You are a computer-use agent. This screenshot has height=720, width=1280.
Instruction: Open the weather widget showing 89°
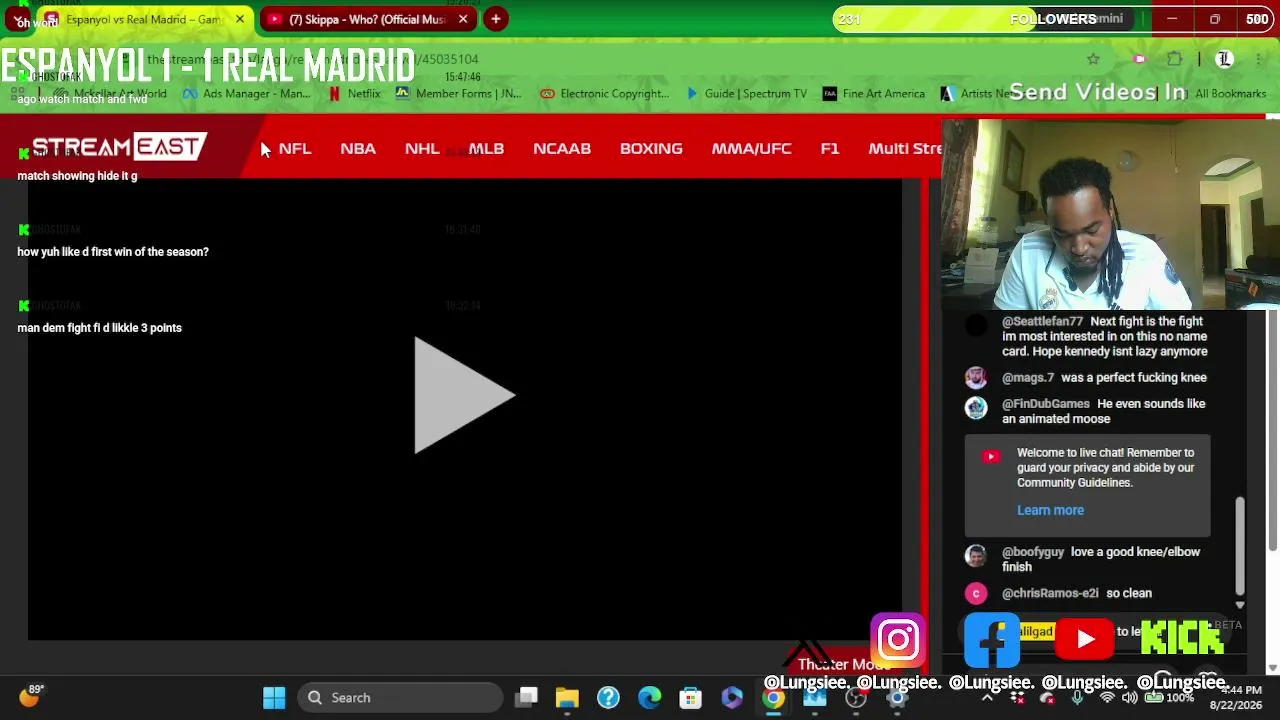[31, 696]
